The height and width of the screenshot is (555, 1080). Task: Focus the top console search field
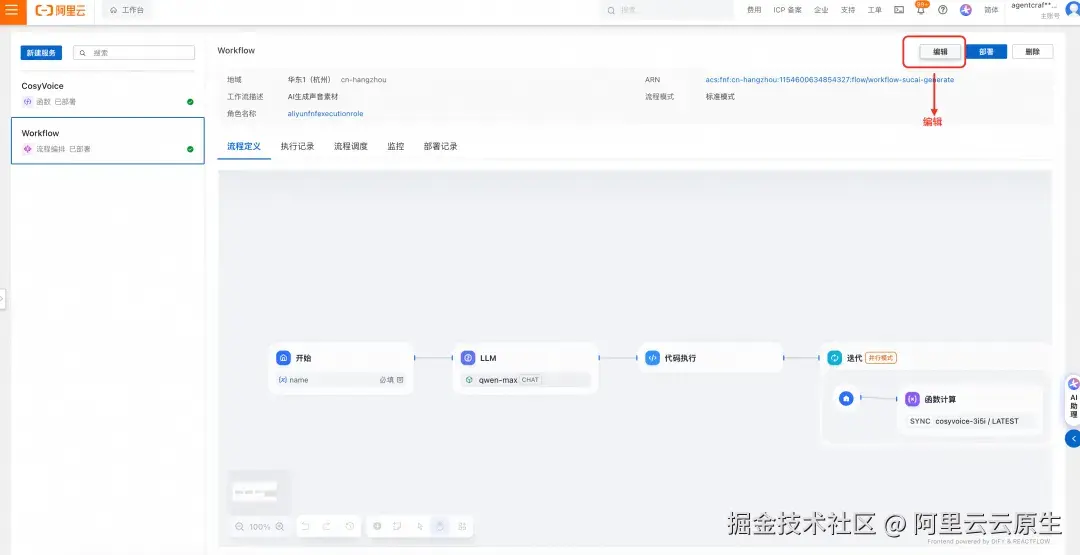pos(668,10)
